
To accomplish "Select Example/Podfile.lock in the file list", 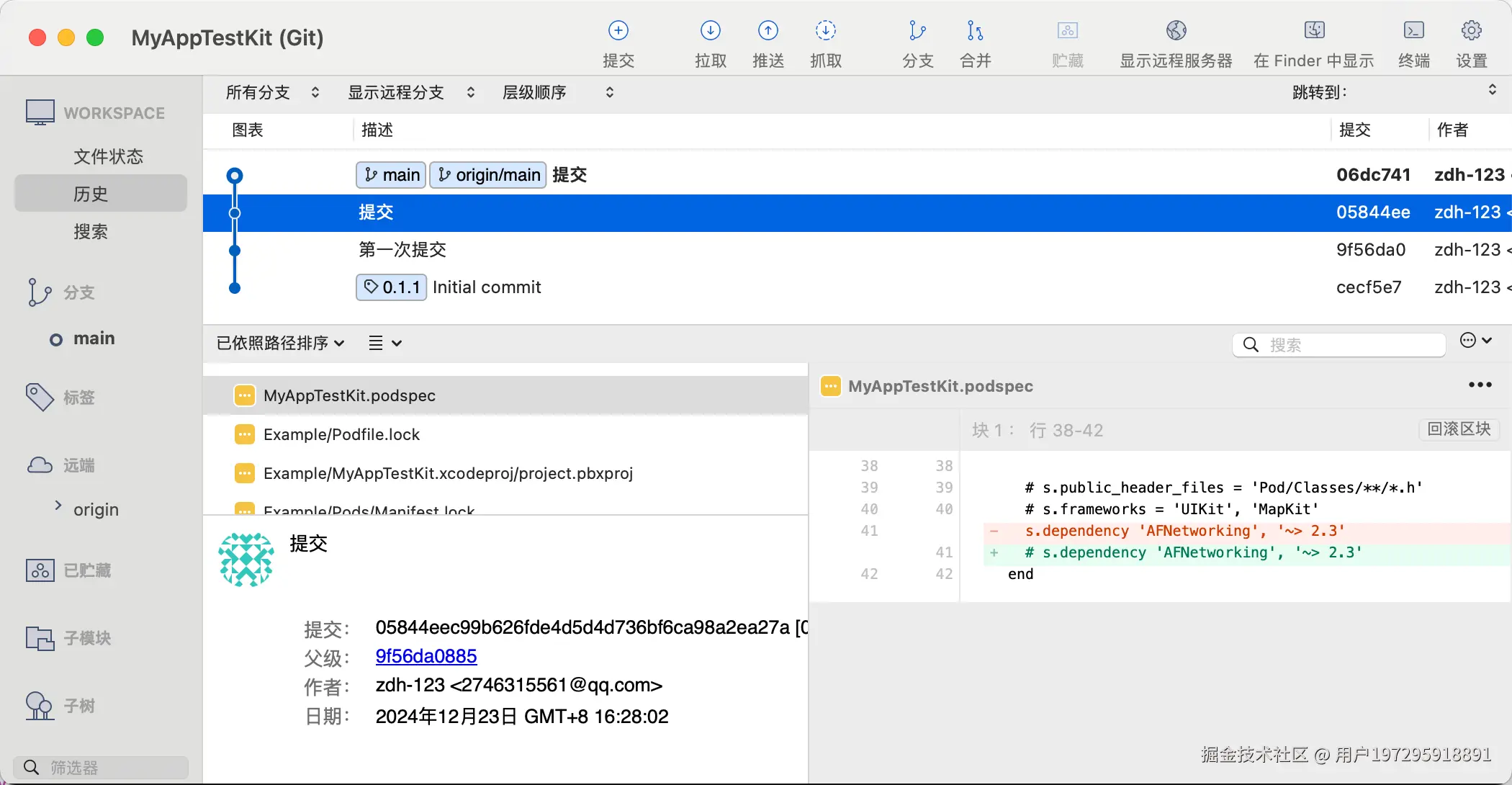I will pos(341,434).
